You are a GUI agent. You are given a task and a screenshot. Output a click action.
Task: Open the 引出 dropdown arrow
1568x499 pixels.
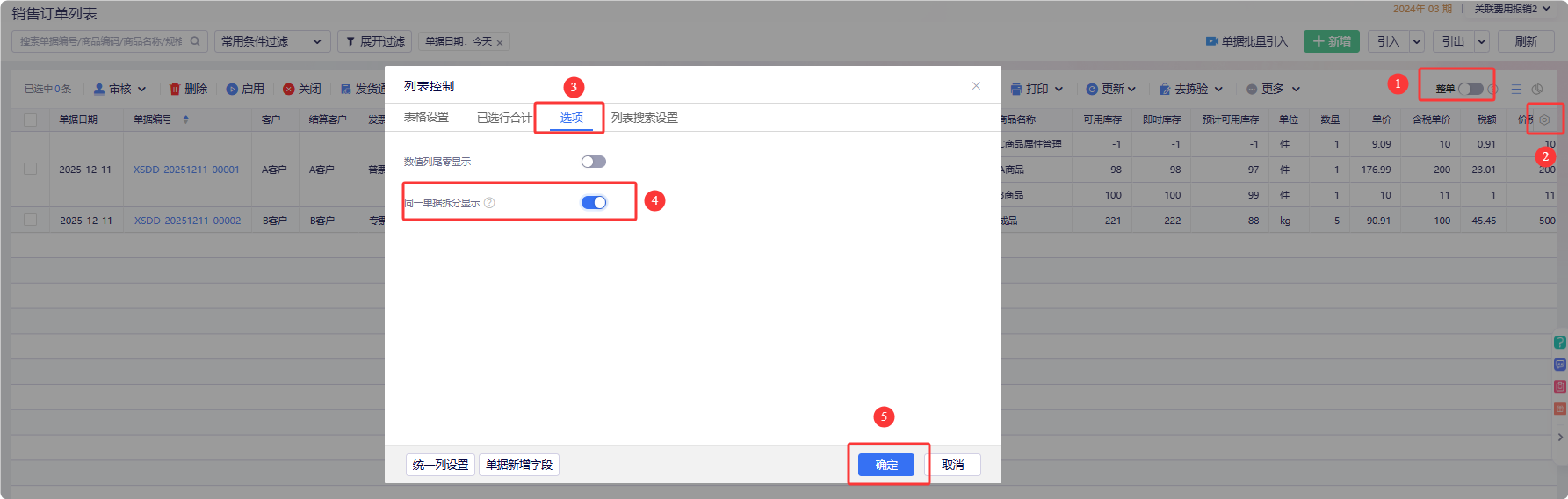(x=1481, y=41)
